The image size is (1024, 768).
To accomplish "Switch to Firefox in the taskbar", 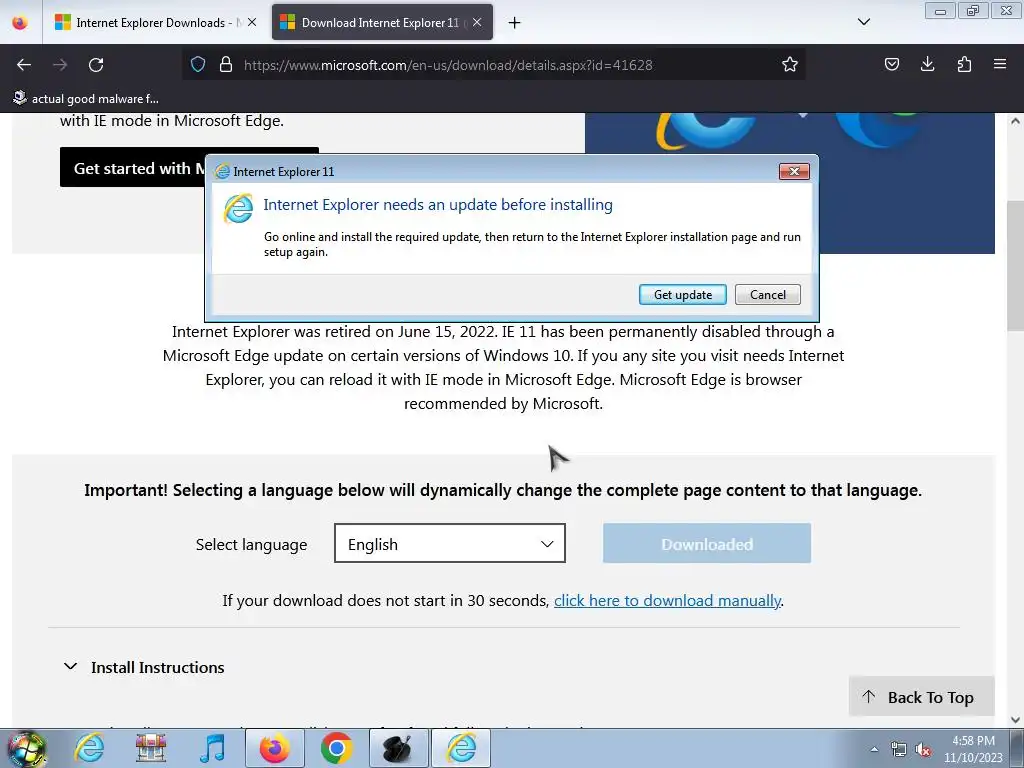I will 274,748.
